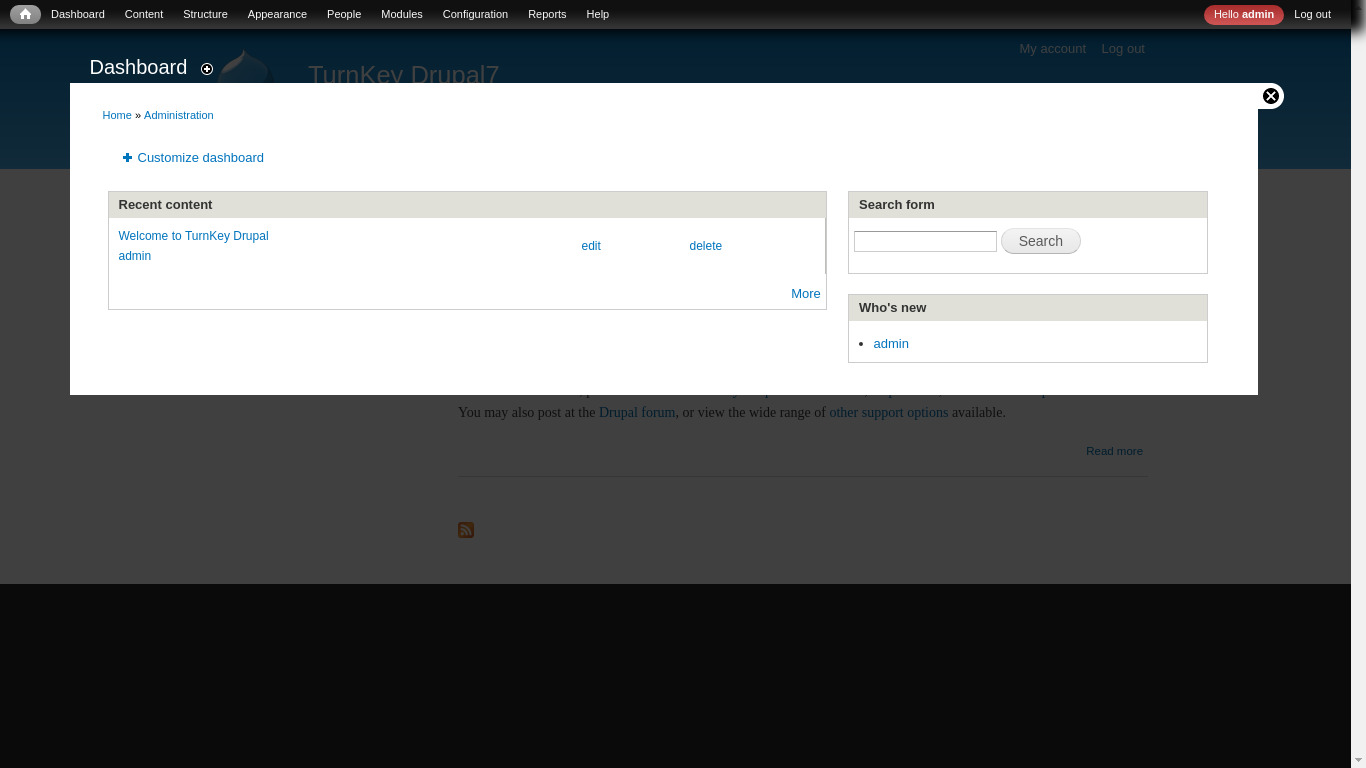
Task: Open the Modules admin page
Action: coord(401,14)
